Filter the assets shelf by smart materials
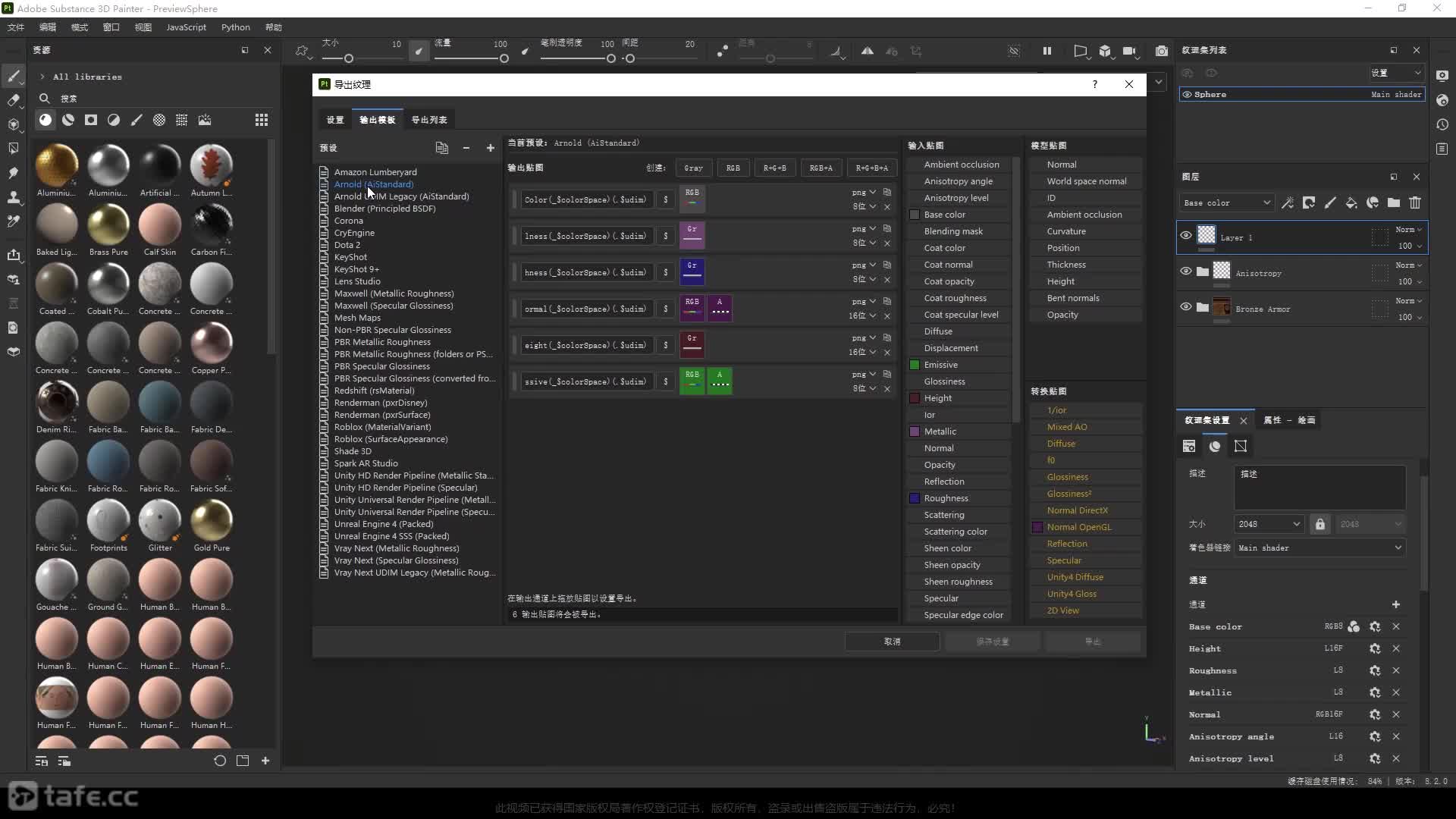The height and width of the screenshot is (819, 1456). tap(68, 120)
